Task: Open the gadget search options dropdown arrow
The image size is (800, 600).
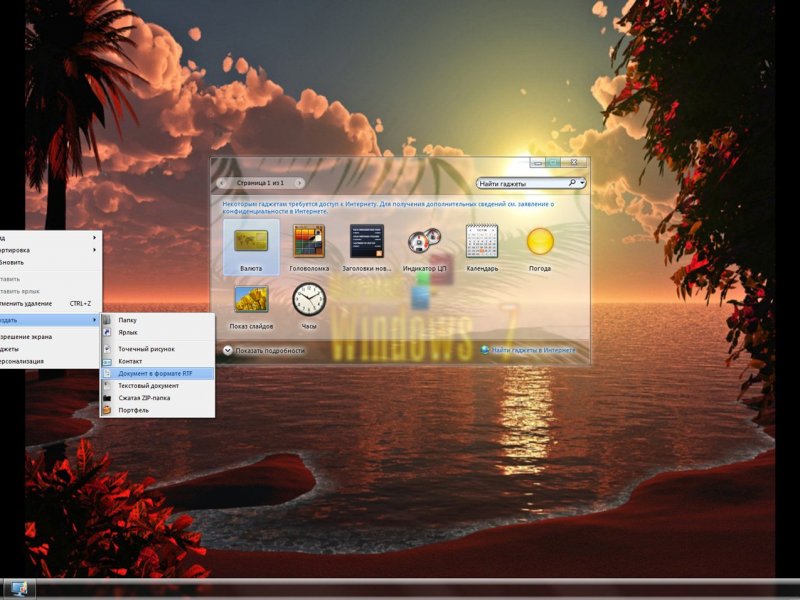Action: click(x=582, y=183)
